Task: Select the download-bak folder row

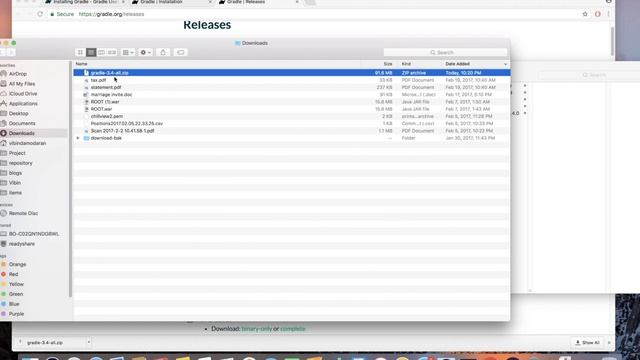Action: (292, 138)
